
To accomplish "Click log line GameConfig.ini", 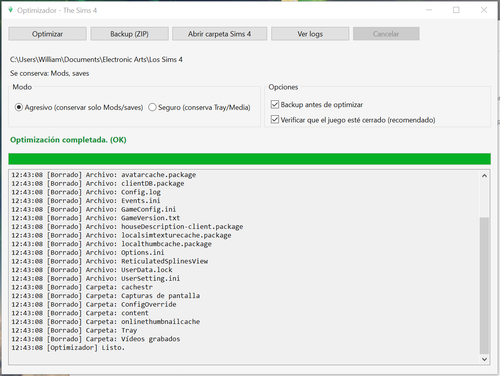I will point(94,209).
